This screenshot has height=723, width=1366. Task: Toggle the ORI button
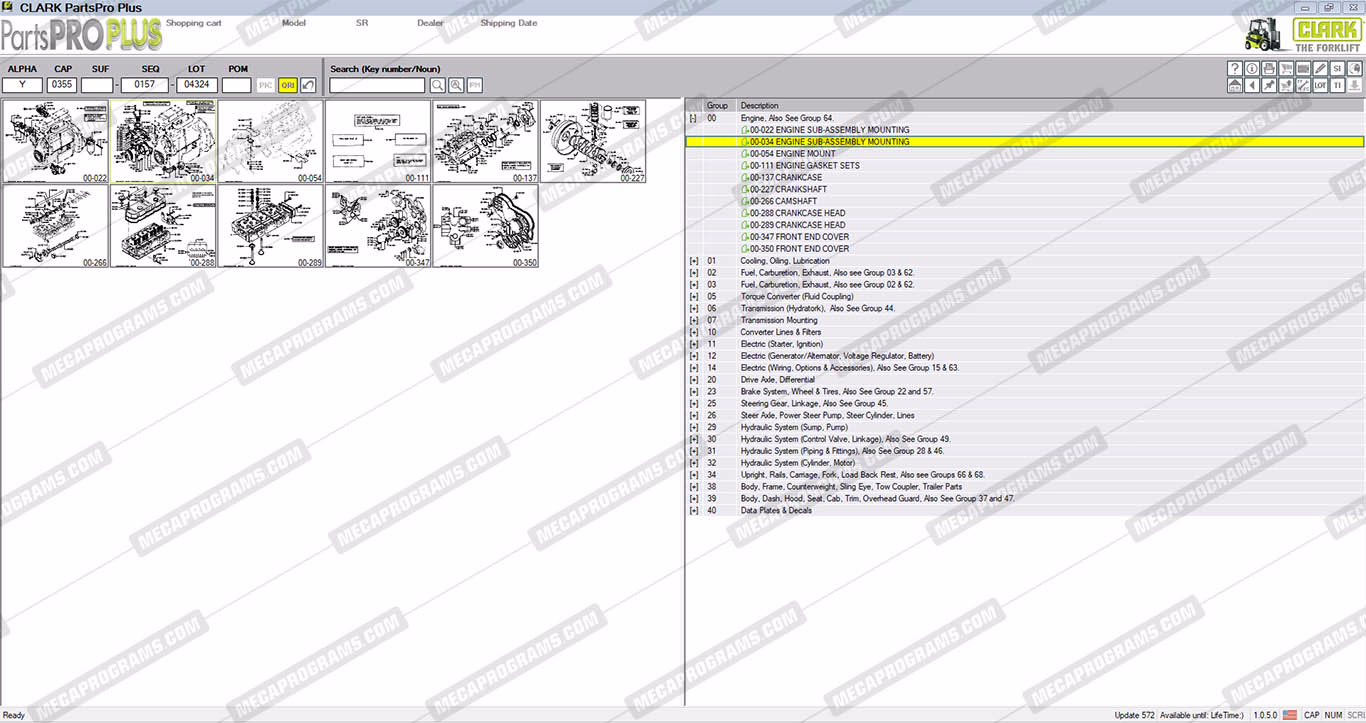point(288,85)
